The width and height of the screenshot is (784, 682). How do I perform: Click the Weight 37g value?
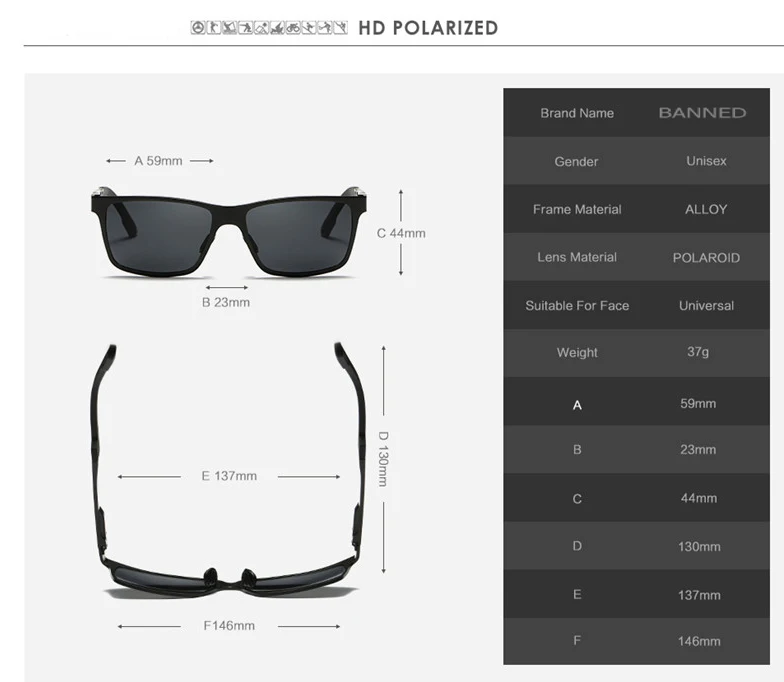[x=698, y=352]
